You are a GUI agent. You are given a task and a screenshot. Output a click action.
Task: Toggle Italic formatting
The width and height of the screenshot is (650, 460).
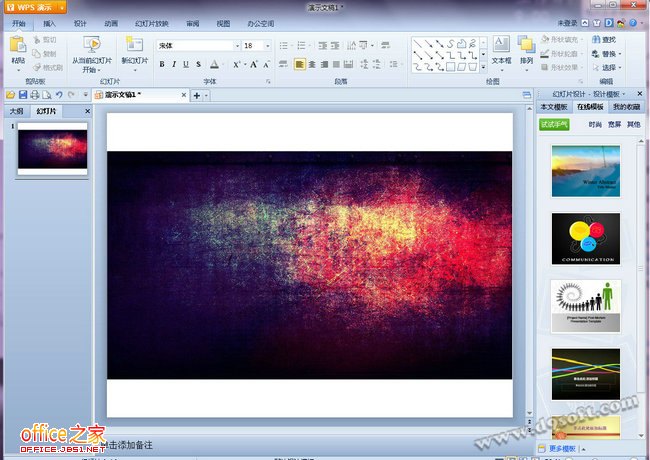(174, 64)
